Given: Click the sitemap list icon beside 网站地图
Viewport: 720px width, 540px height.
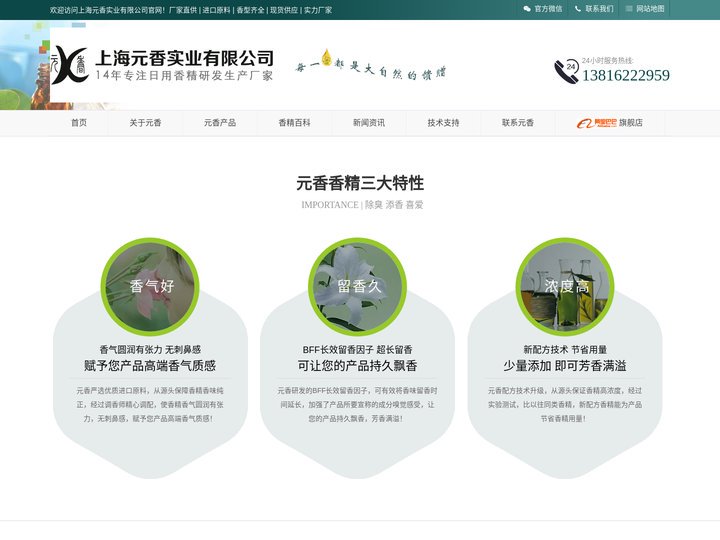Looking at the screenshot, I should click(629, 9).
